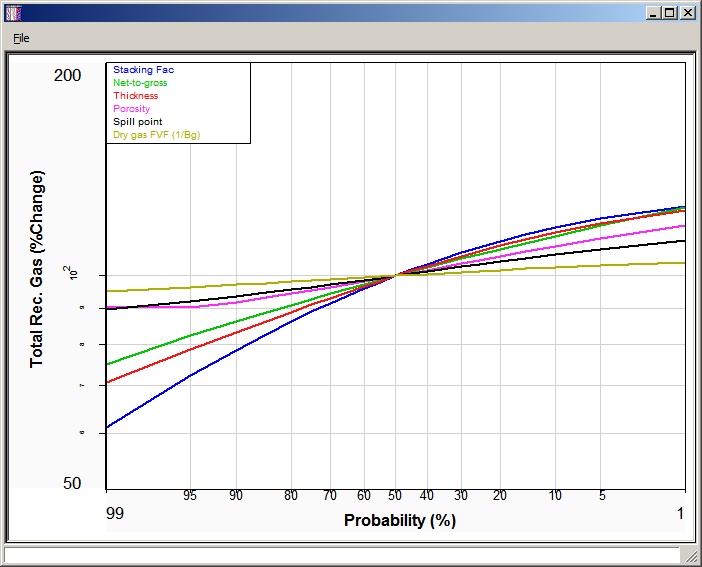Click the 200 label on vertical axis
This screenshot has width=702, height=567.
tap(68, 76)
